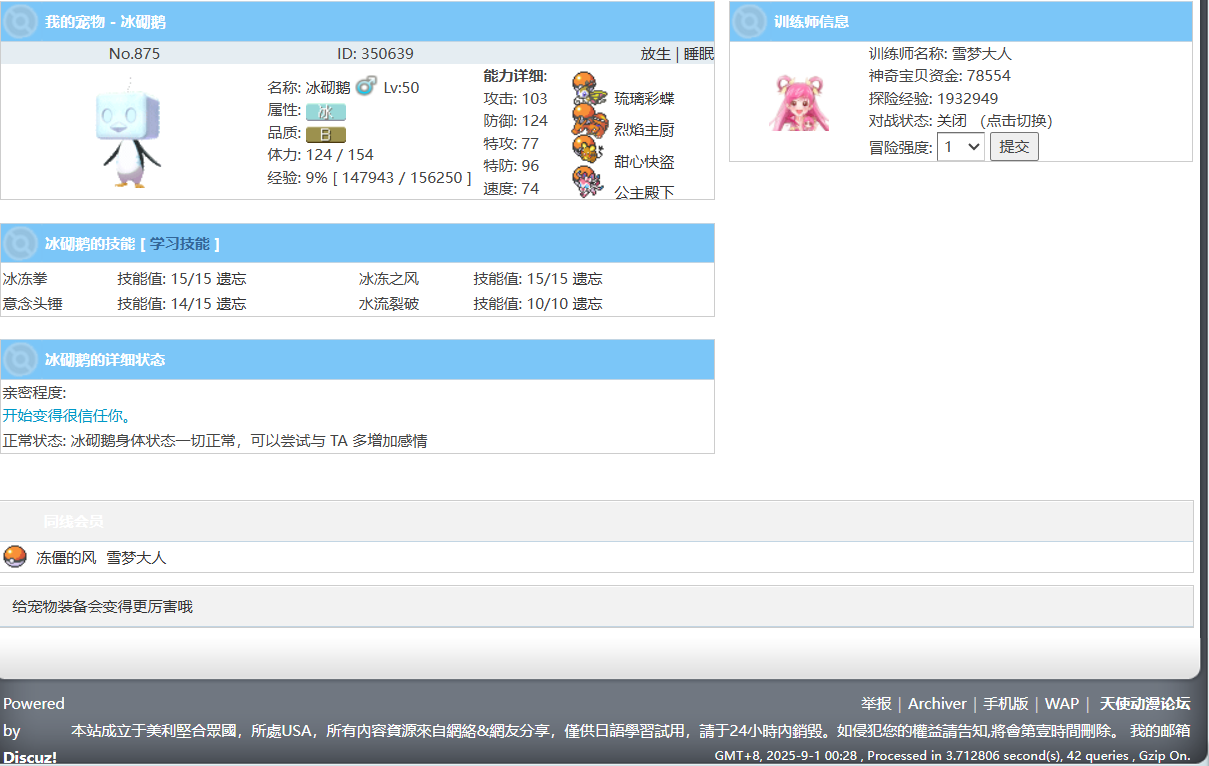1209x766 pixels.
Task: Click the 意念头锤 skill name
Action: click(32, 304)
